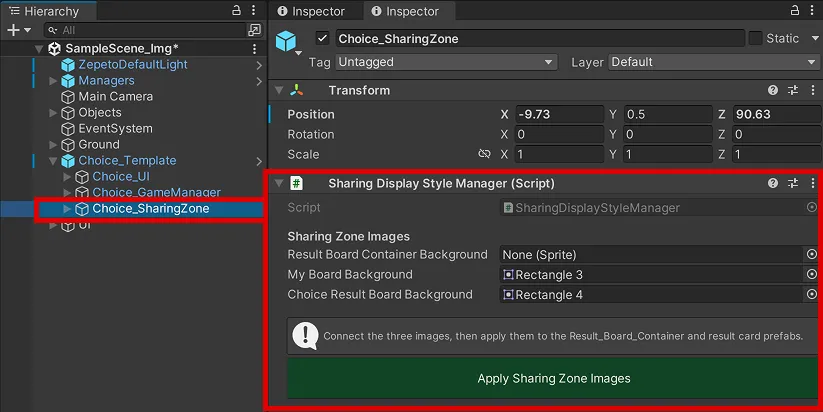Click the Rectangle 4 sprite field

652,294
